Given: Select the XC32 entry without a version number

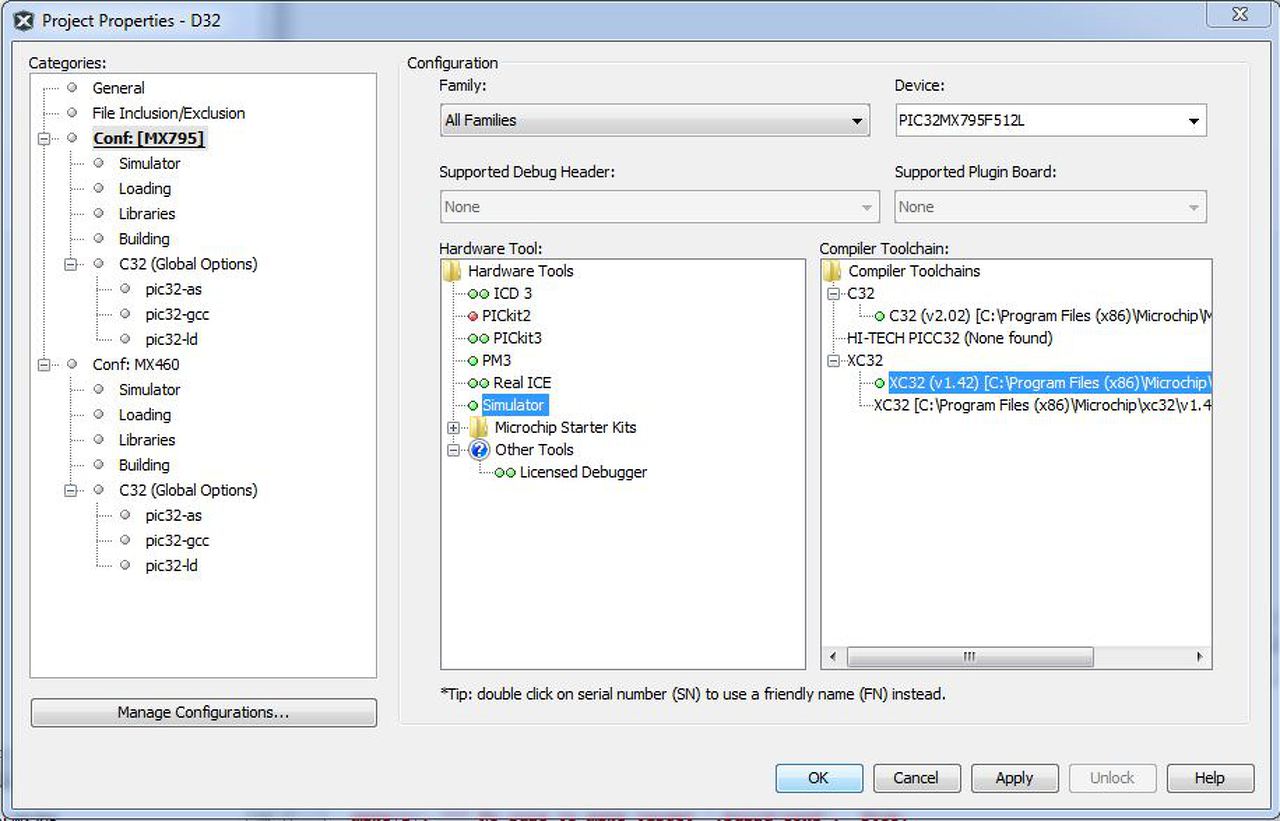Looking at the screenshot, I should (1043, 405).
